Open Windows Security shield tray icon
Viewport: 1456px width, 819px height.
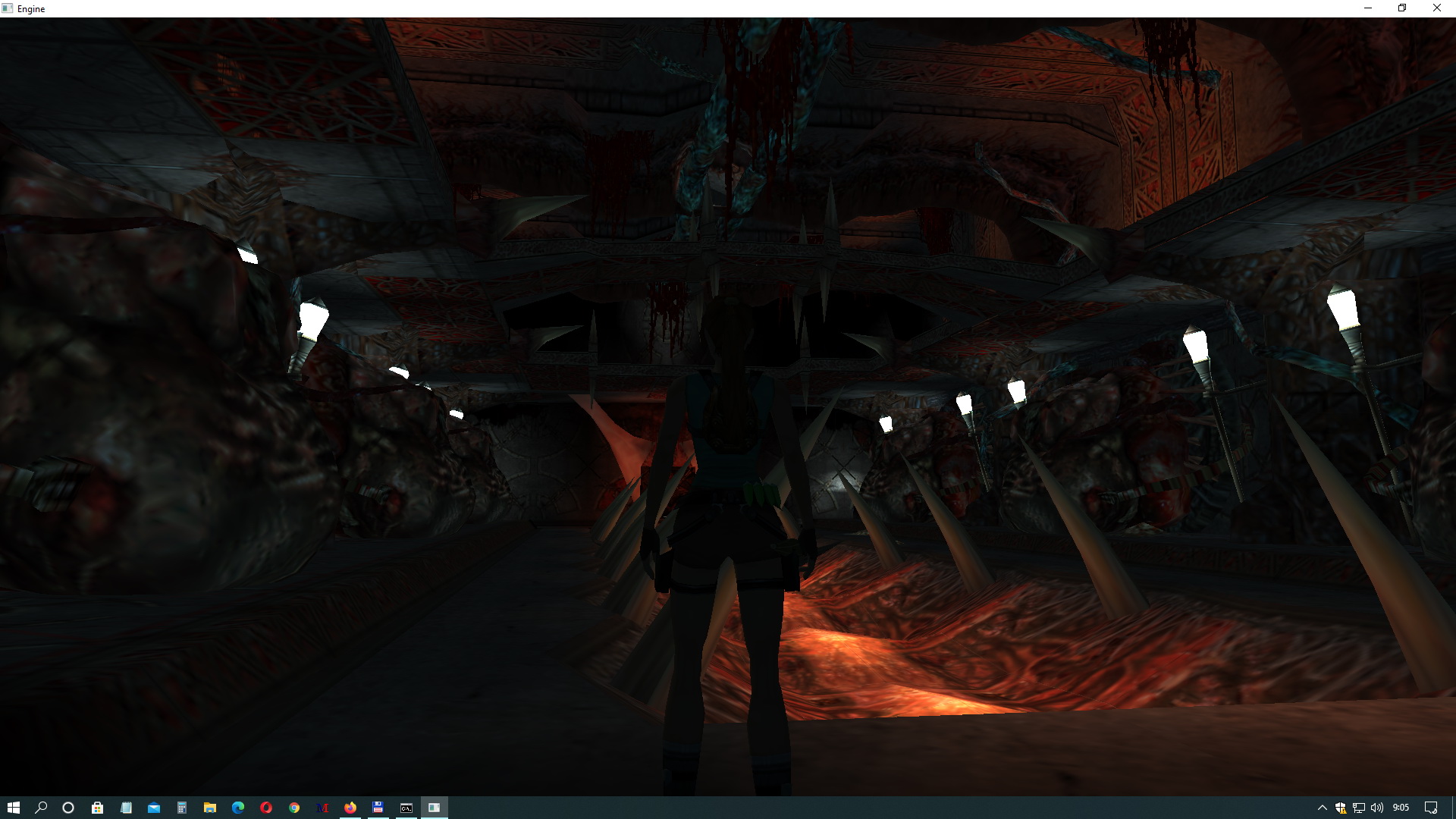(x=1341, y=808)
